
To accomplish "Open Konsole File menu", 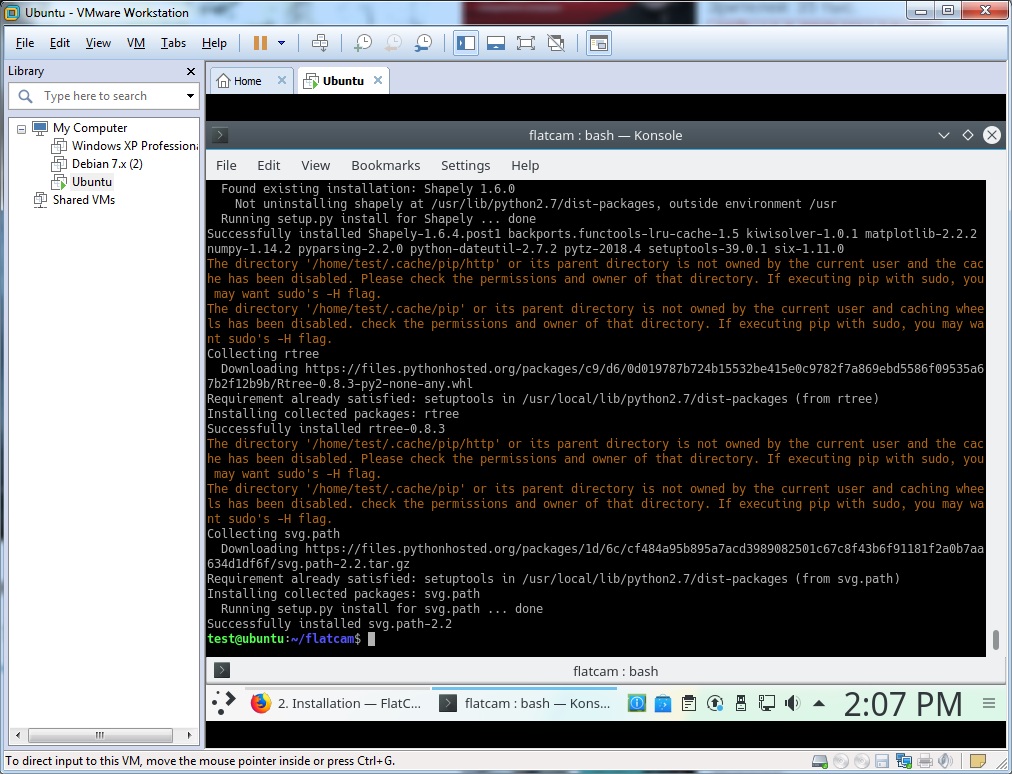I will point(226,165).
